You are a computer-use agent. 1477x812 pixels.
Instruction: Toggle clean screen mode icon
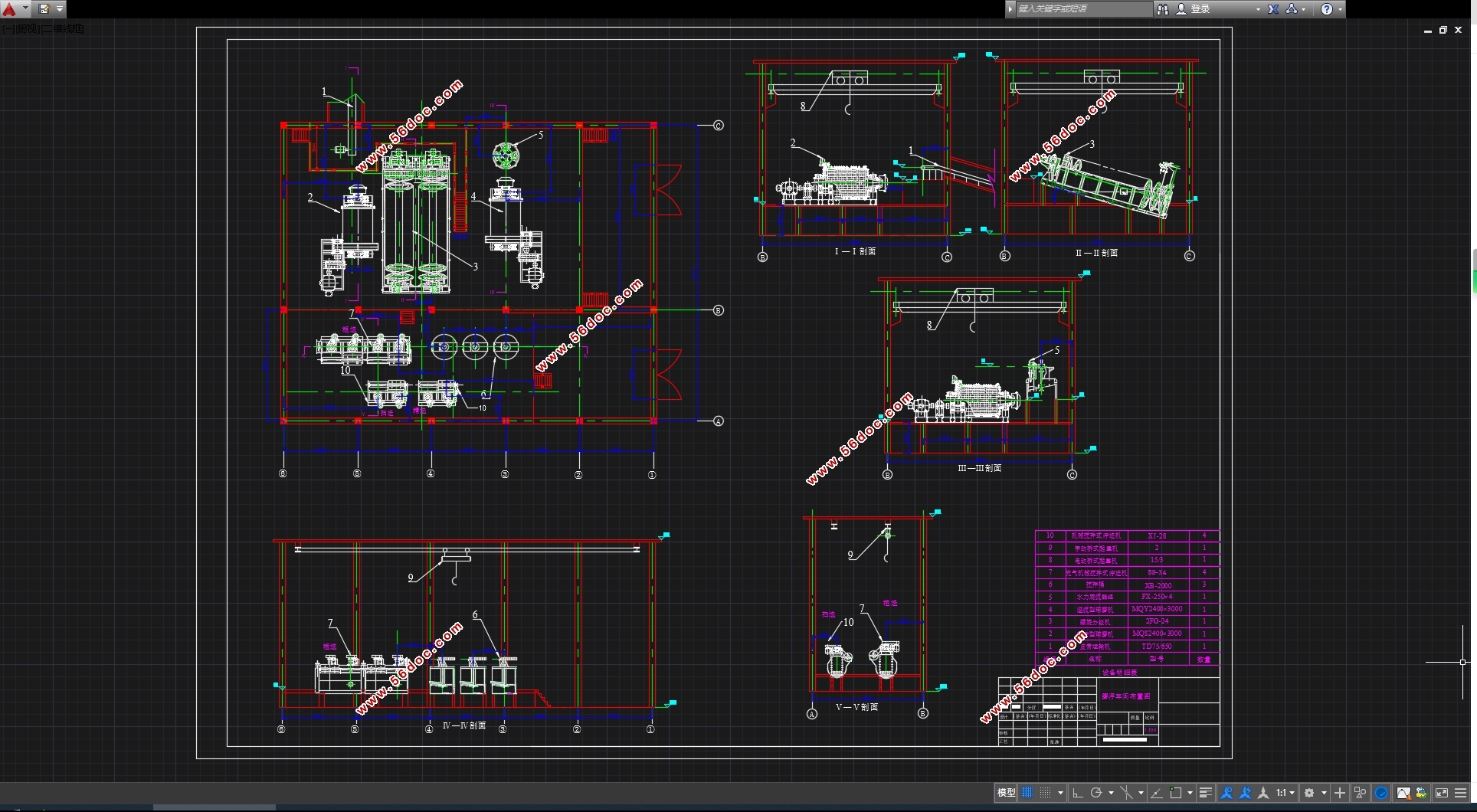point(1442,793)
